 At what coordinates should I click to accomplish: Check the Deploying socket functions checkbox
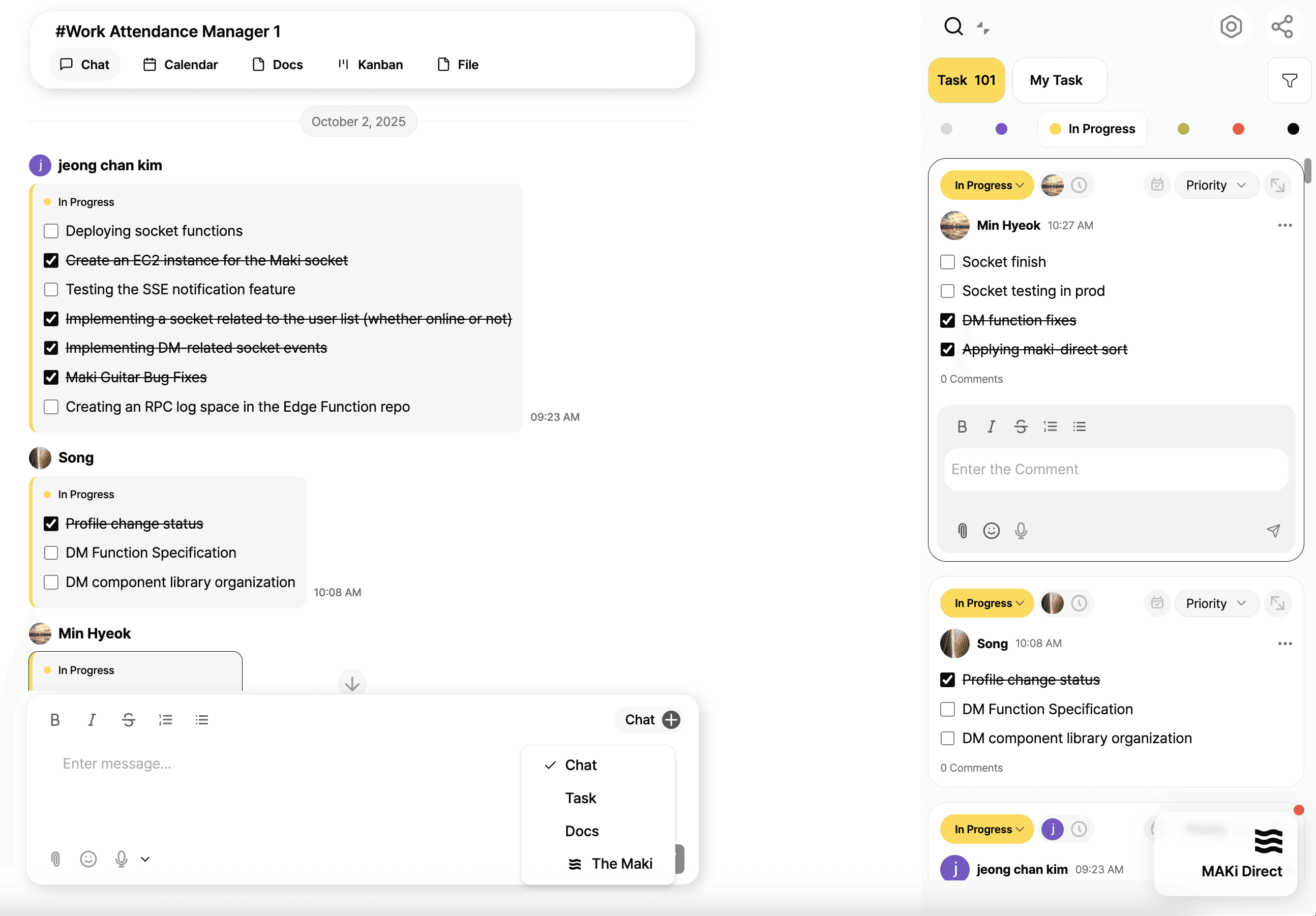[51, 231]
